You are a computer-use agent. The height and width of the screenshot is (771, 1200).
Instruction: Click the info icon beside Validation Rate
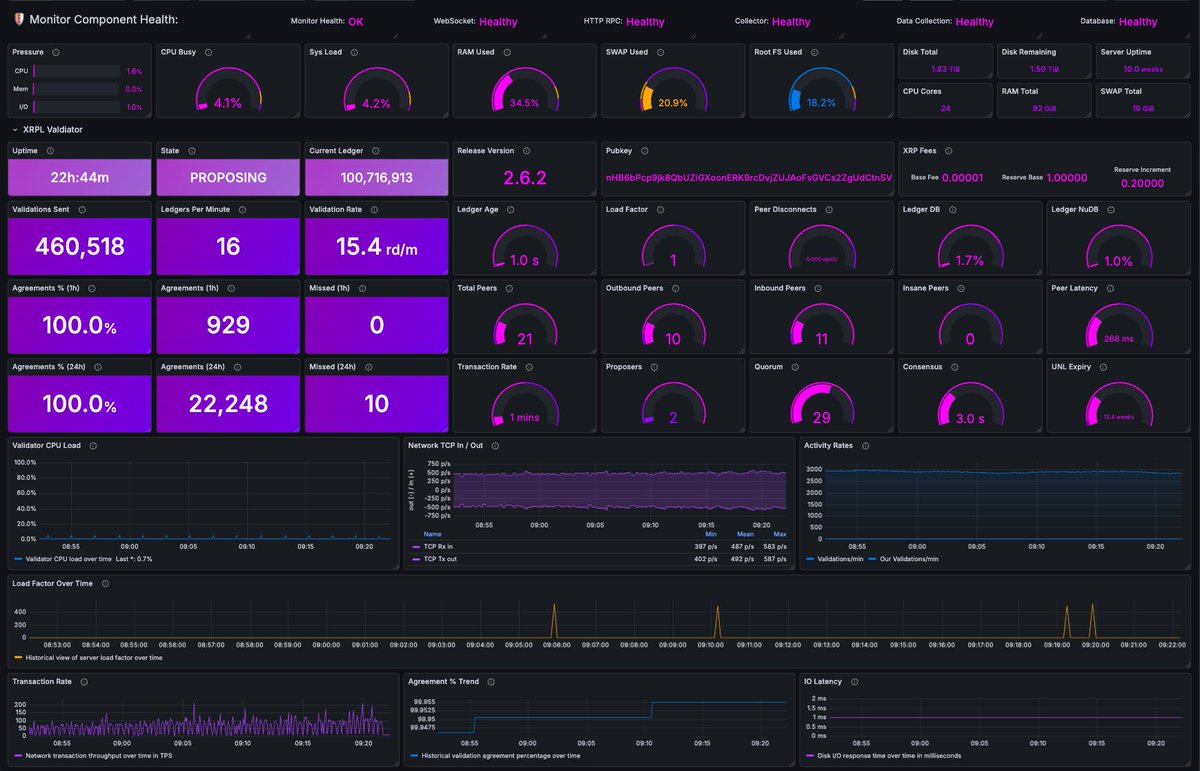[375, 209]
